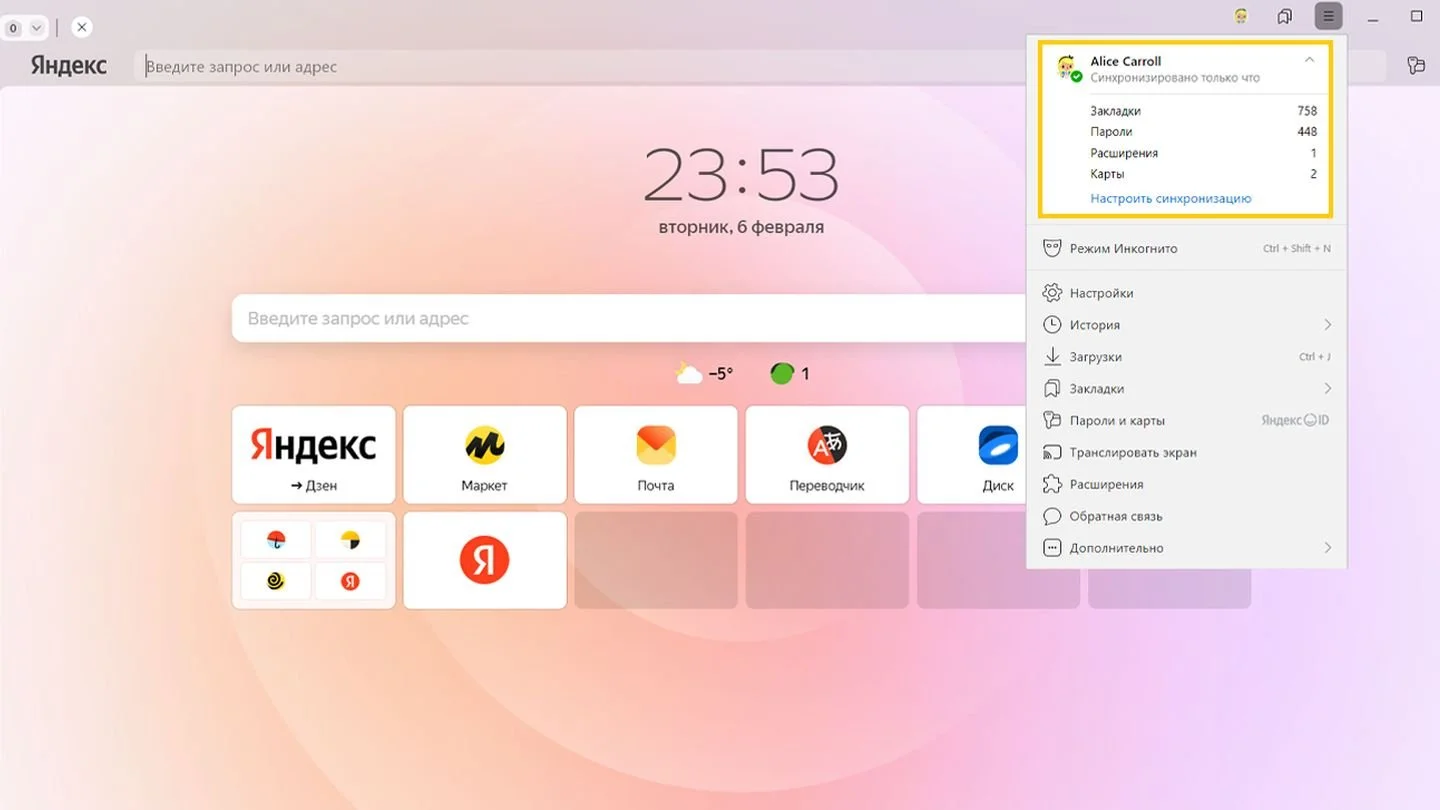Open the Market tile
The image size is (1440, 810).
coord(485,455)
